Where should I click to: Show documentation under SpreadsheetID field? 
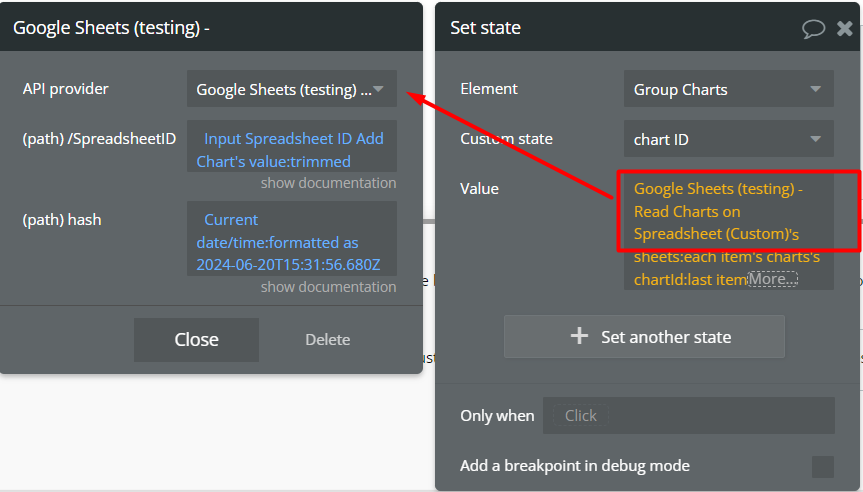[328, 183]
